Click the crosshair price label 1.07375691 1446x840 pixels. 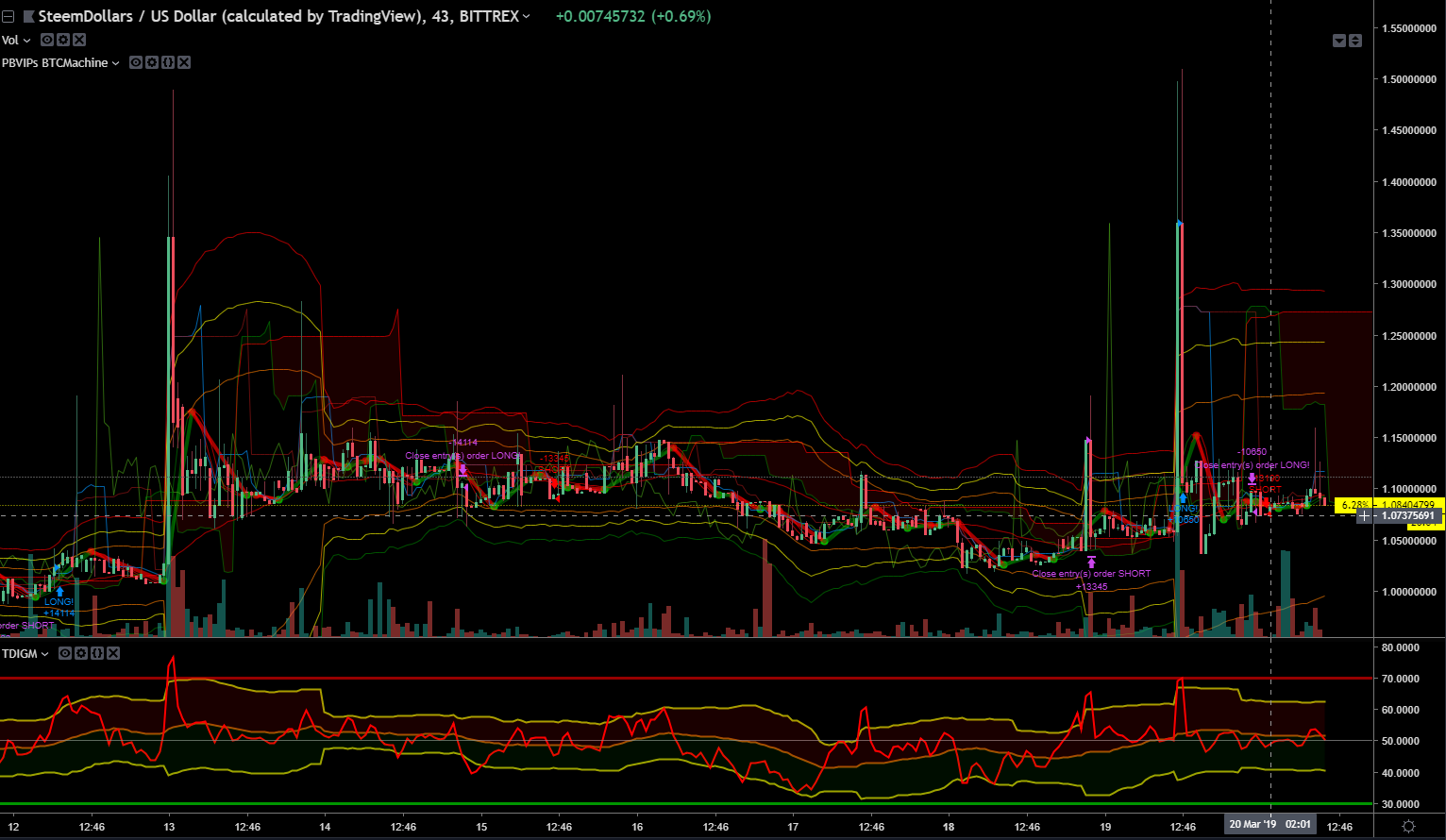[x=1407, y=515]
